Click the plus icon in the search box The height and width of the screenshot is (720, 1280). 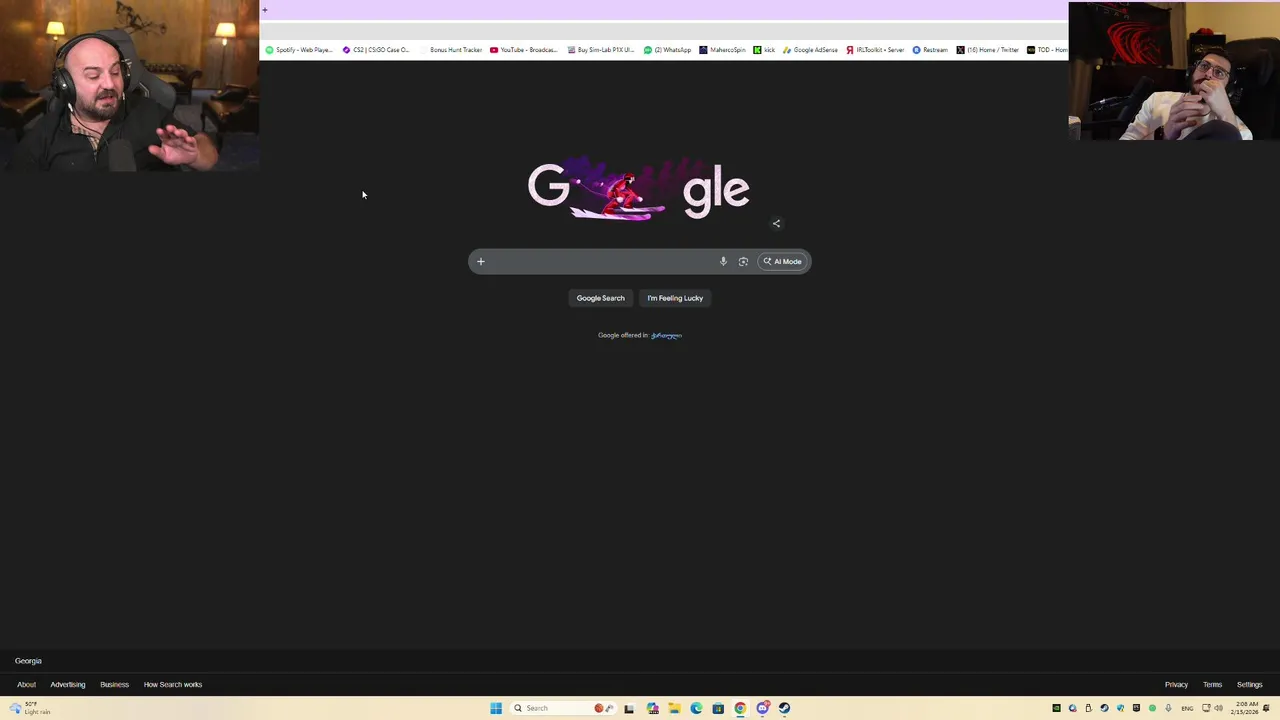point(480,262)
